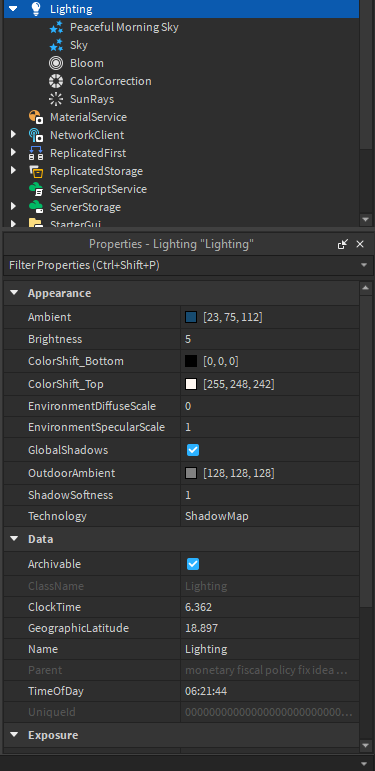This screenshot has height=771, width=375.
Task: Close the Properties panel
Action: pos(360,244)
